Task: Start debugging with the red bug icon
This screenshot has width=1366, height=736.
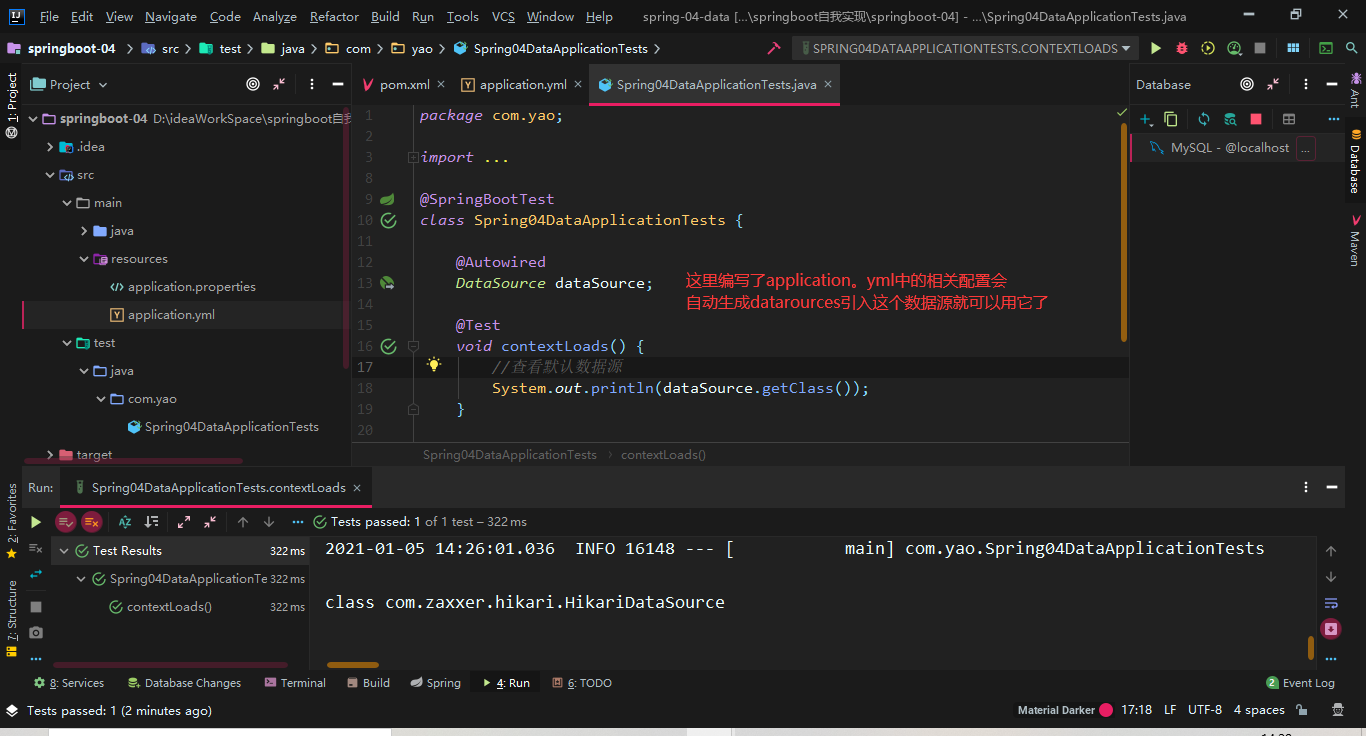Action: 1182,48
